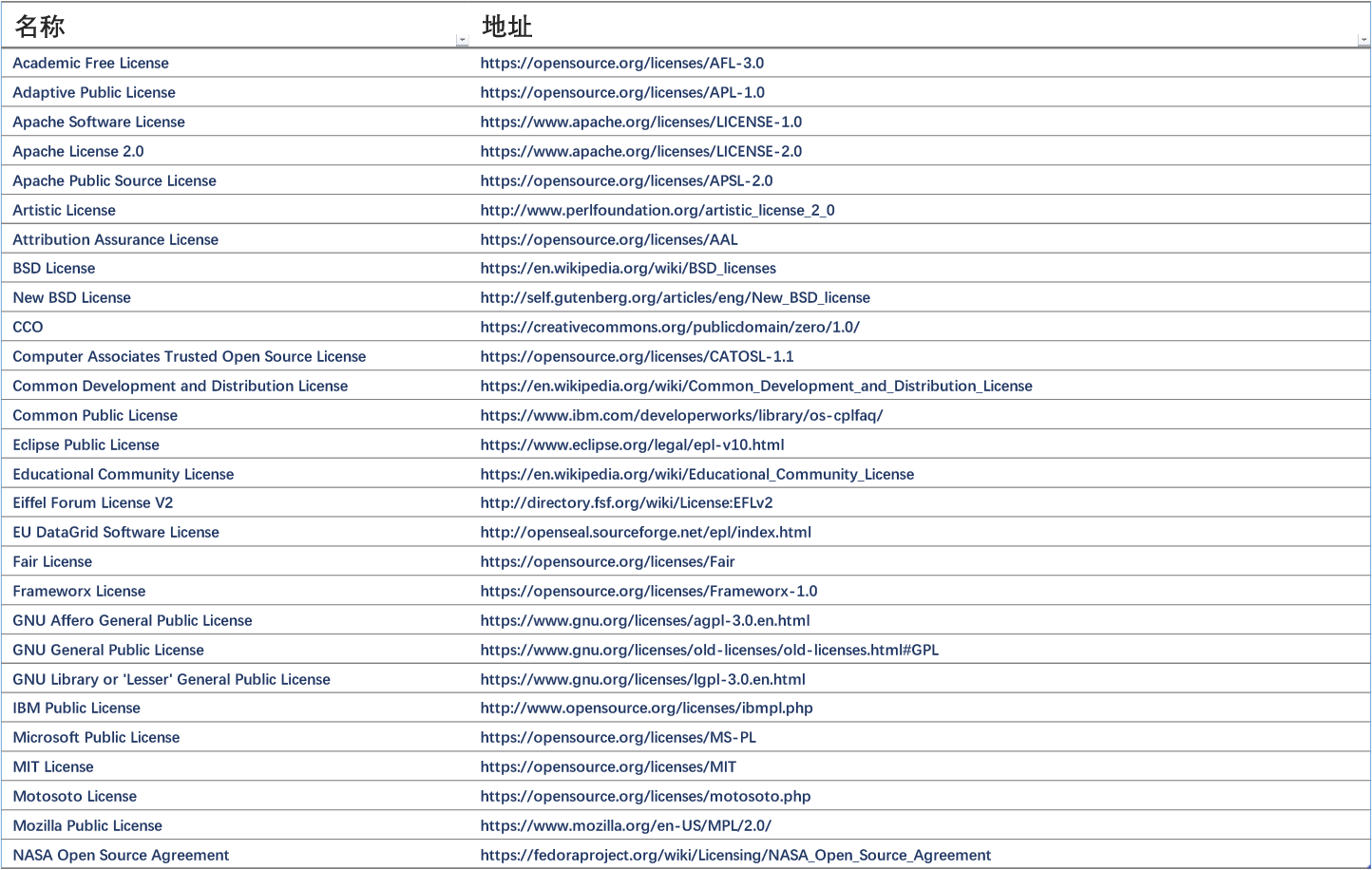Image resolution: width=1372 pixels, height=870 pixels.
Task: Select the CCO cell
Action: point(29,327)
